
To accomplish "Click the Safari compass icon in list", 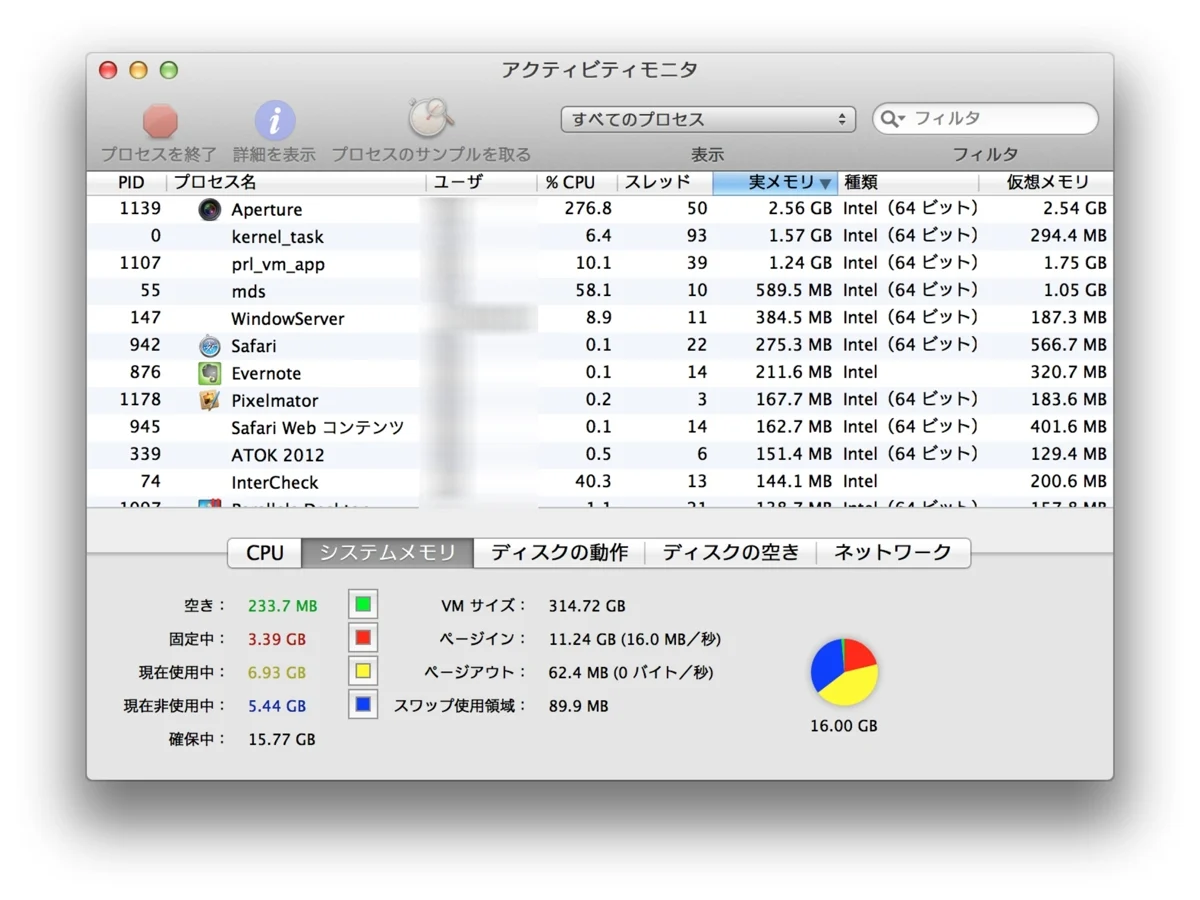I will (x=209, y=346).
